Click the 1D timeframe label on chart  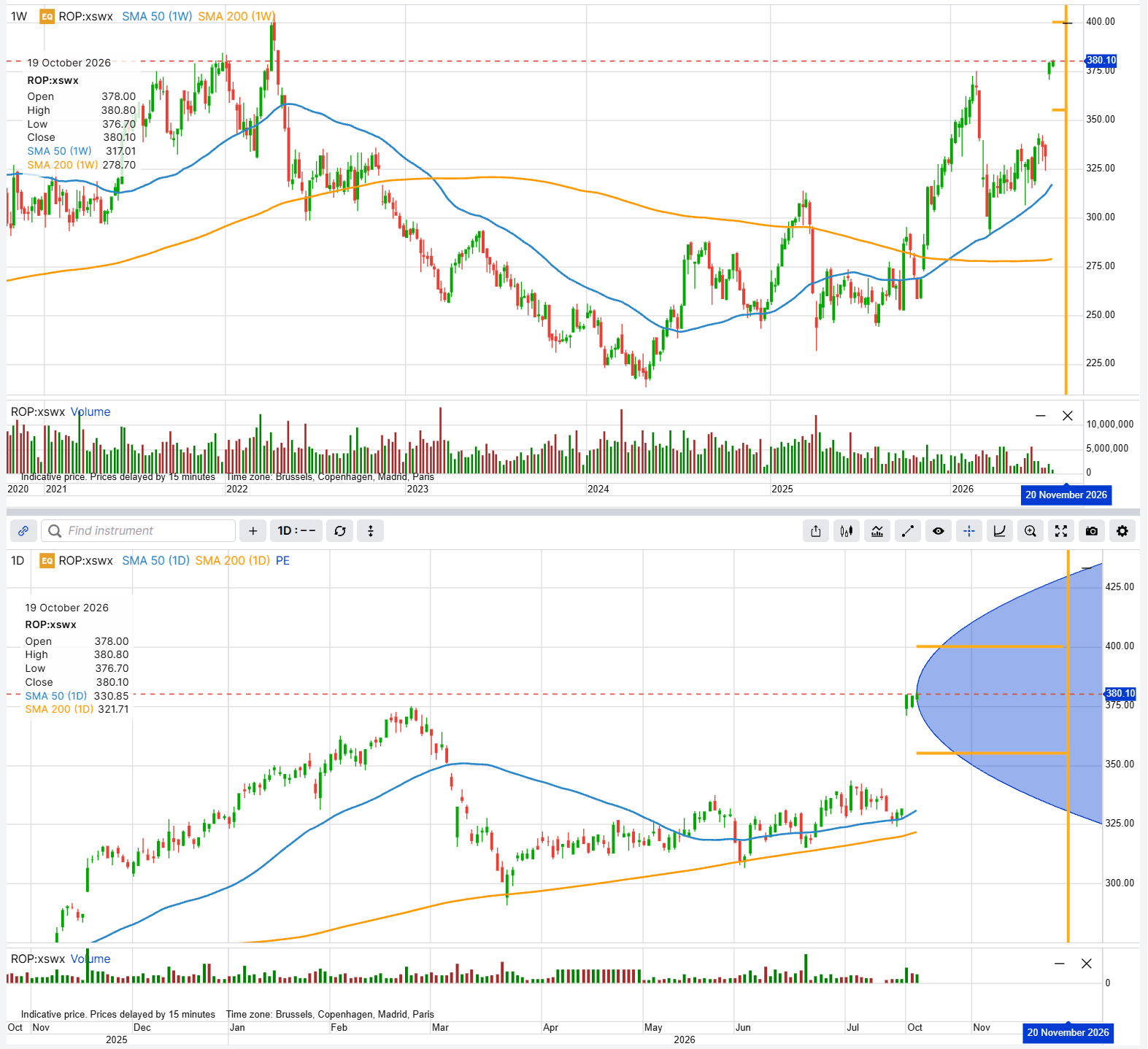click(x=18, y=560)
